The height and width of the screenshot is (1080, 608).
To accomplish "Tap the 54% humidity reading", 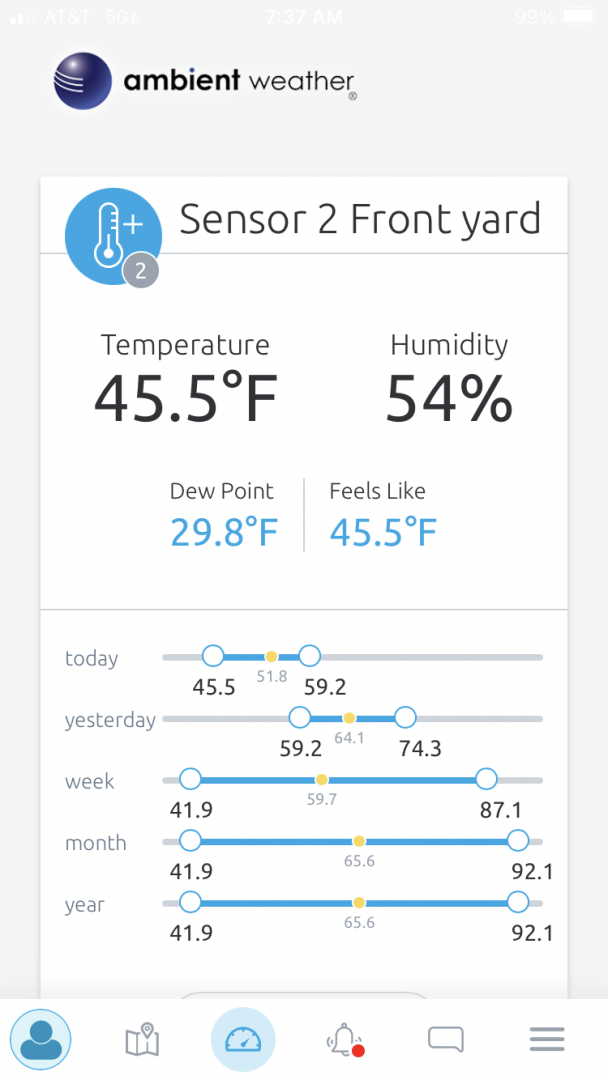I will [449, 398].
